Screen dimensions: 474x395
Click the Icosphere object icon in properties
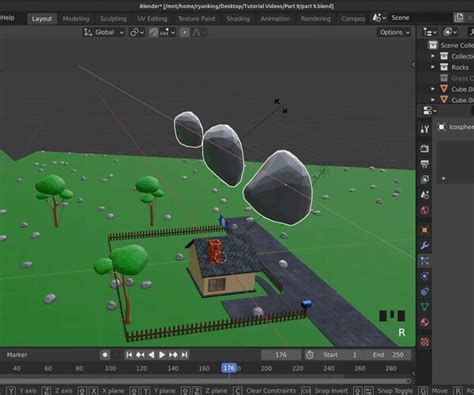click(x=442, y=127)
